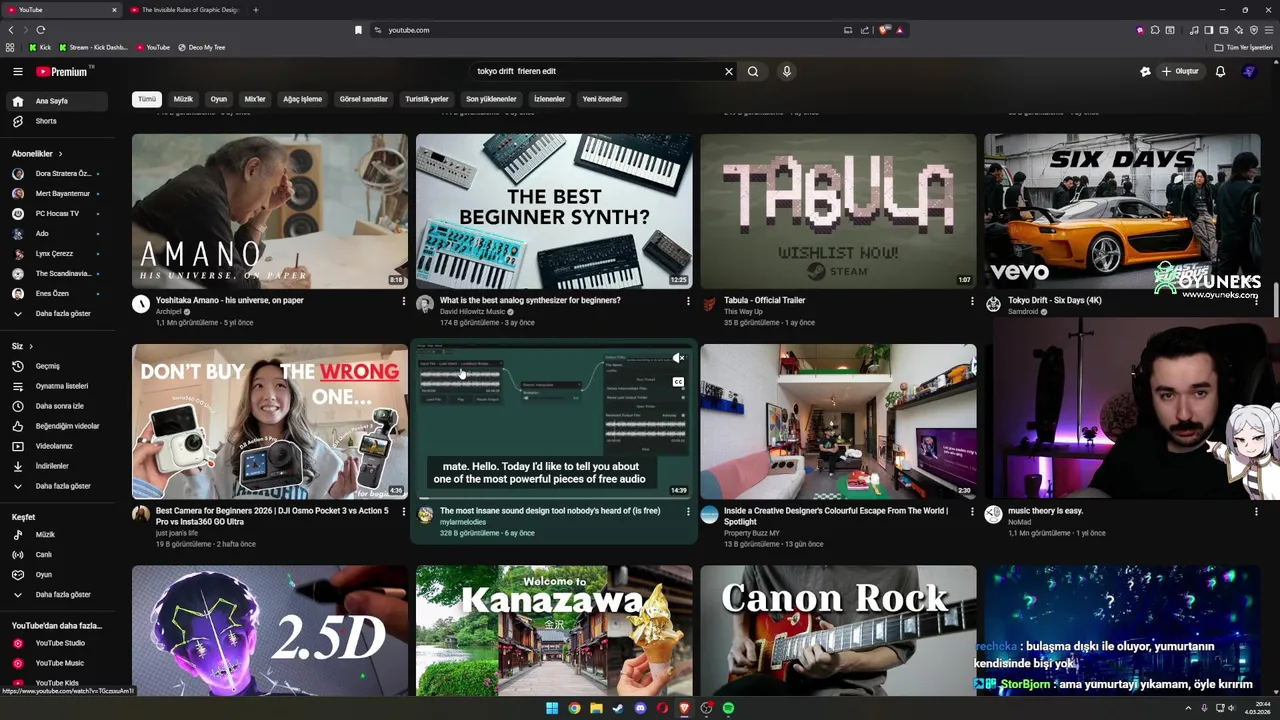The width and height of the screenshot is (1280, 720).
Task: Open Beğendiğim videolar in sidebar
Action: 58,426
